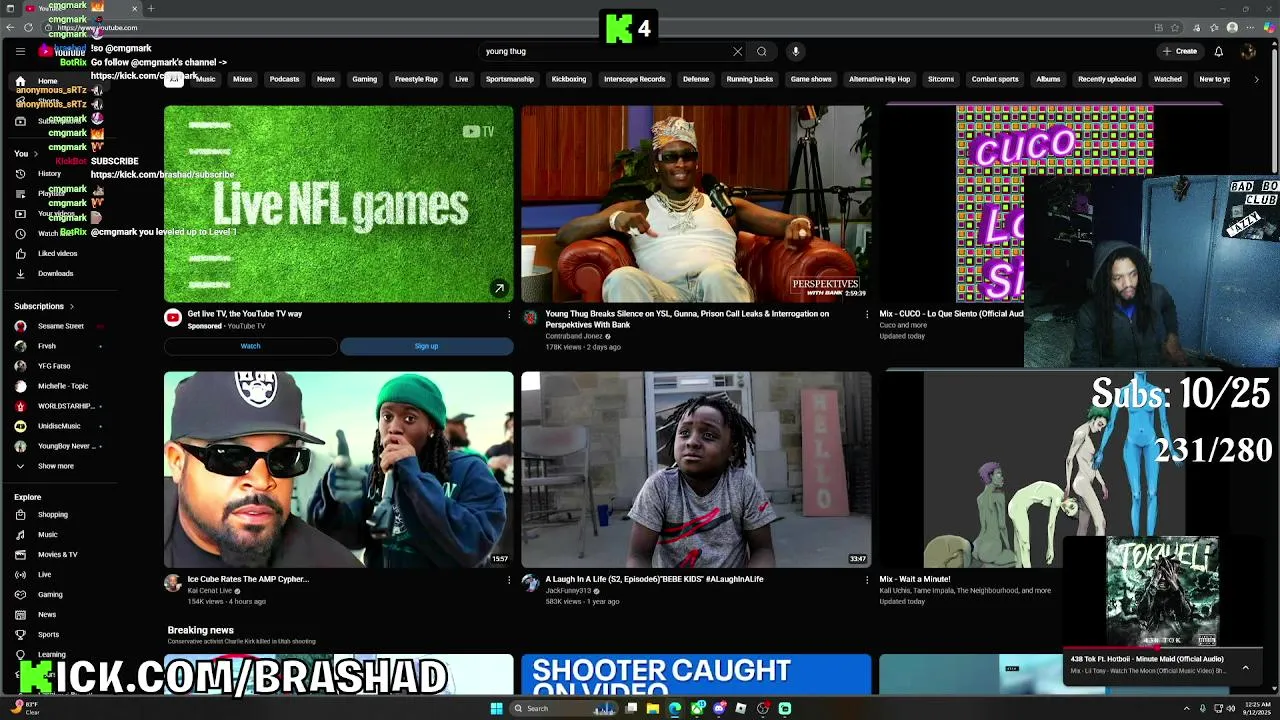Open Liked videos in sidebar
Image resolution: width=1280 pixels, height=720 pixels.
pyautogui.click(x=57, y=253)
